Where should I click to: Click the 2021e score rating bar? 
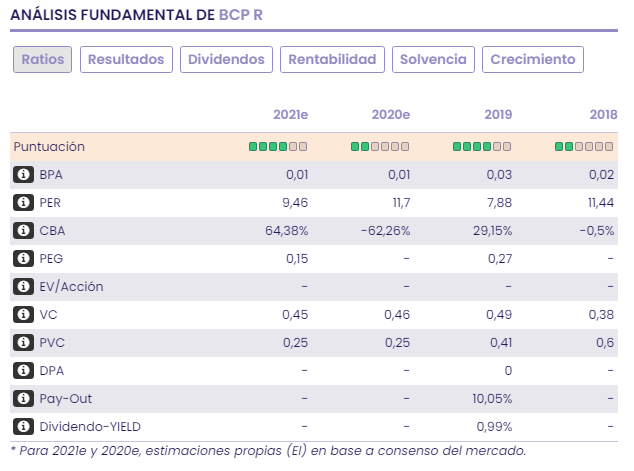point(278,147)
